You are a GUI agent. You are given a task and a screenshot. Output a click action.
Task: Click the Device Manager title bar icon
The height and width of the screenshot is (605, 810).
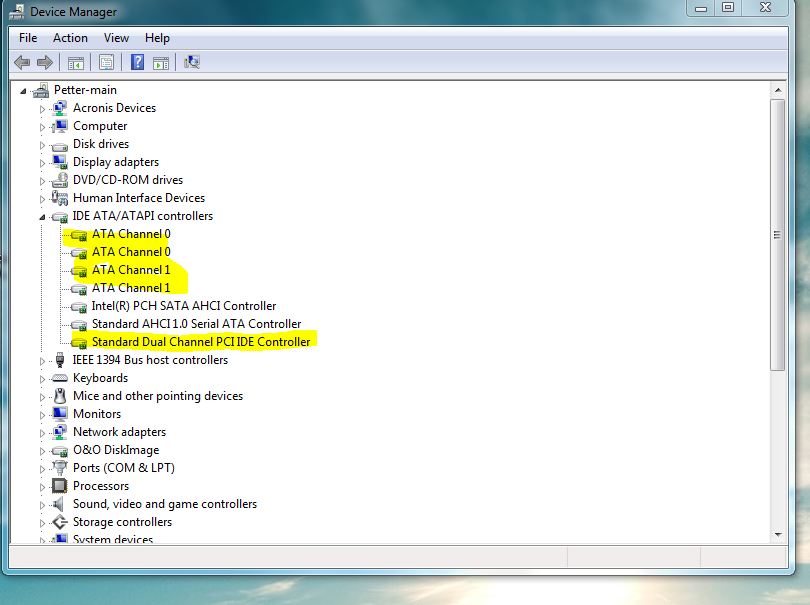17,11
